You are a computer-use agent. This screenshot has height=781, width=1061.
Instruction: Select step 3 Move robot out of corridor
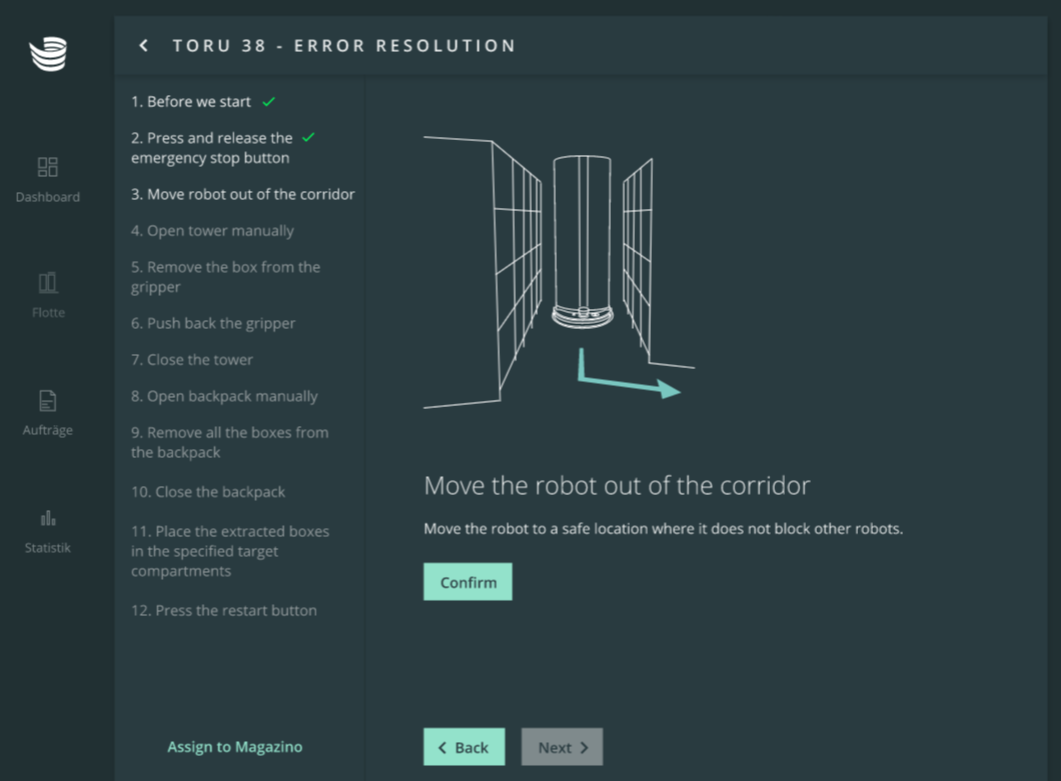point(242,194)
